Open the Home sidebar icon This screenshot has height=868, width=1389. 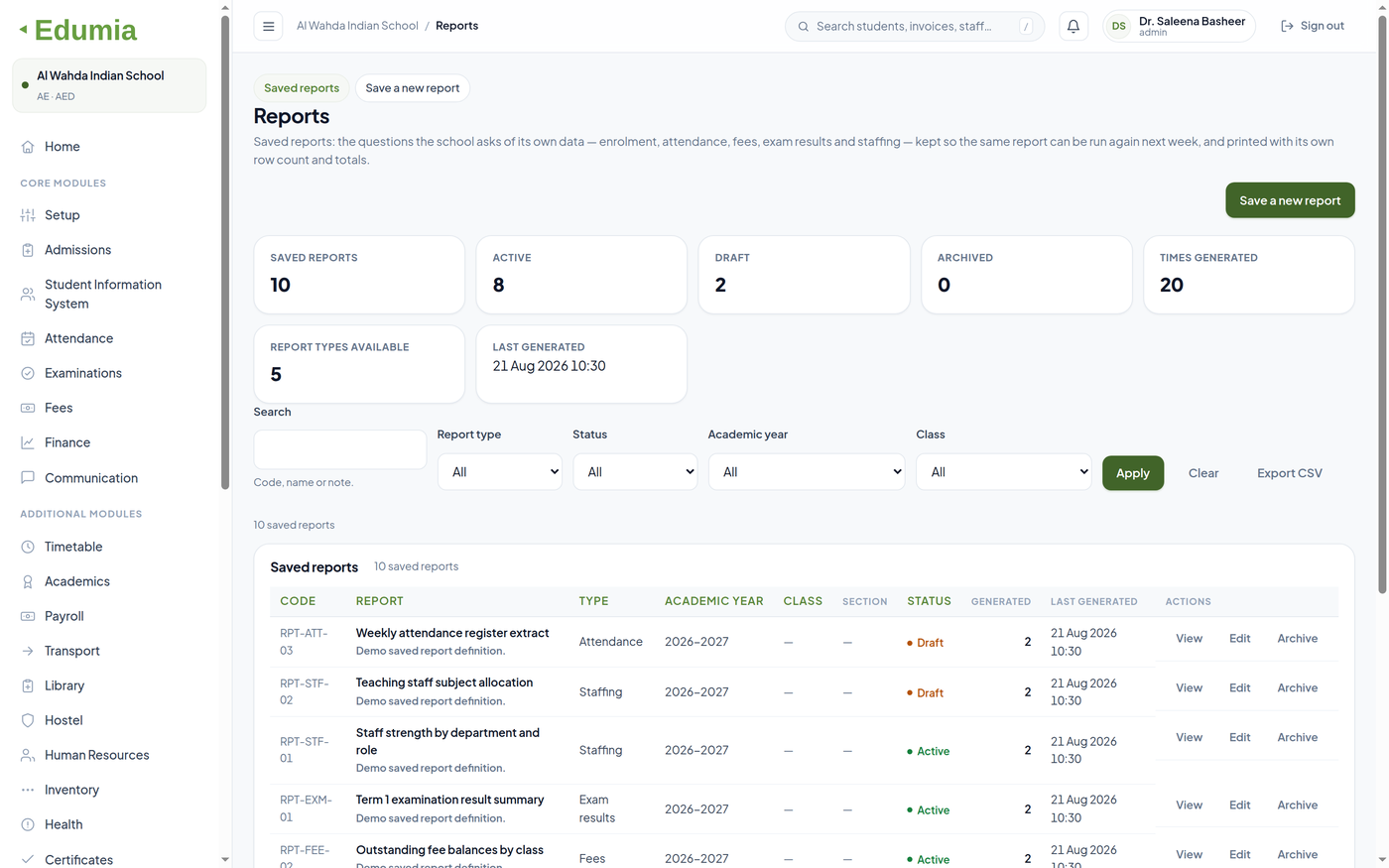pos(28,147)
